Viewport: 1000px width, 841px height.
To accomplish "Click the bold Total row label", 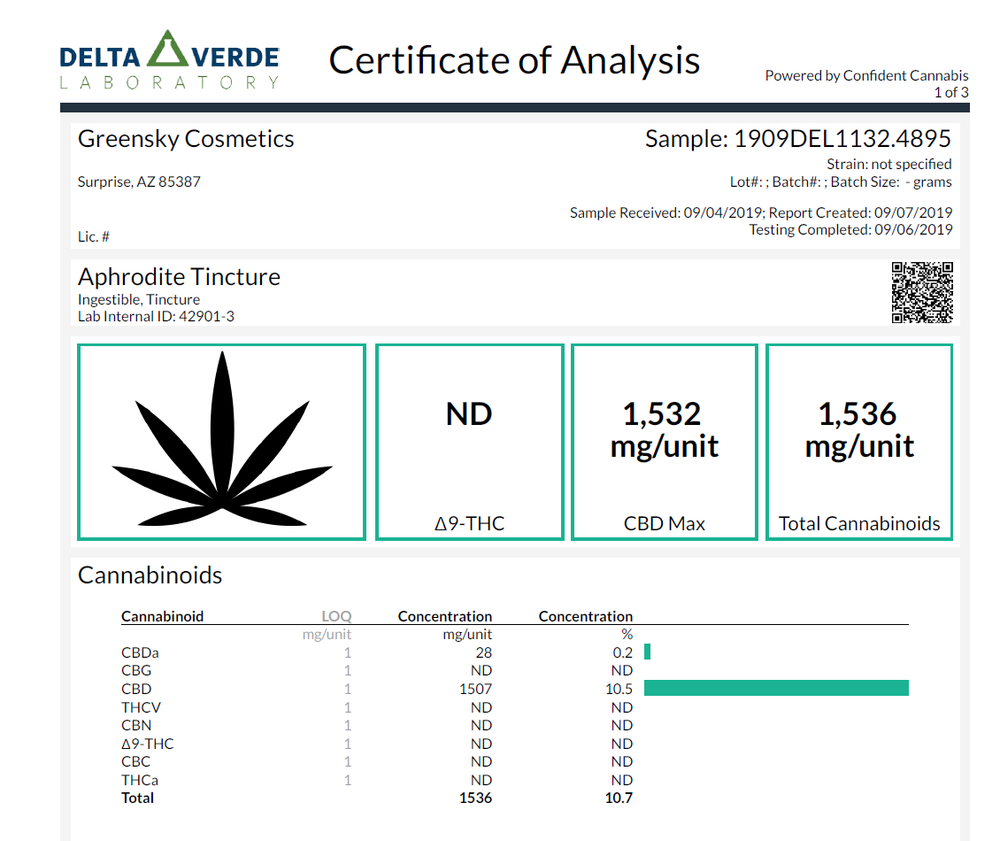I will pyautogui.click(x=138, y=798).
